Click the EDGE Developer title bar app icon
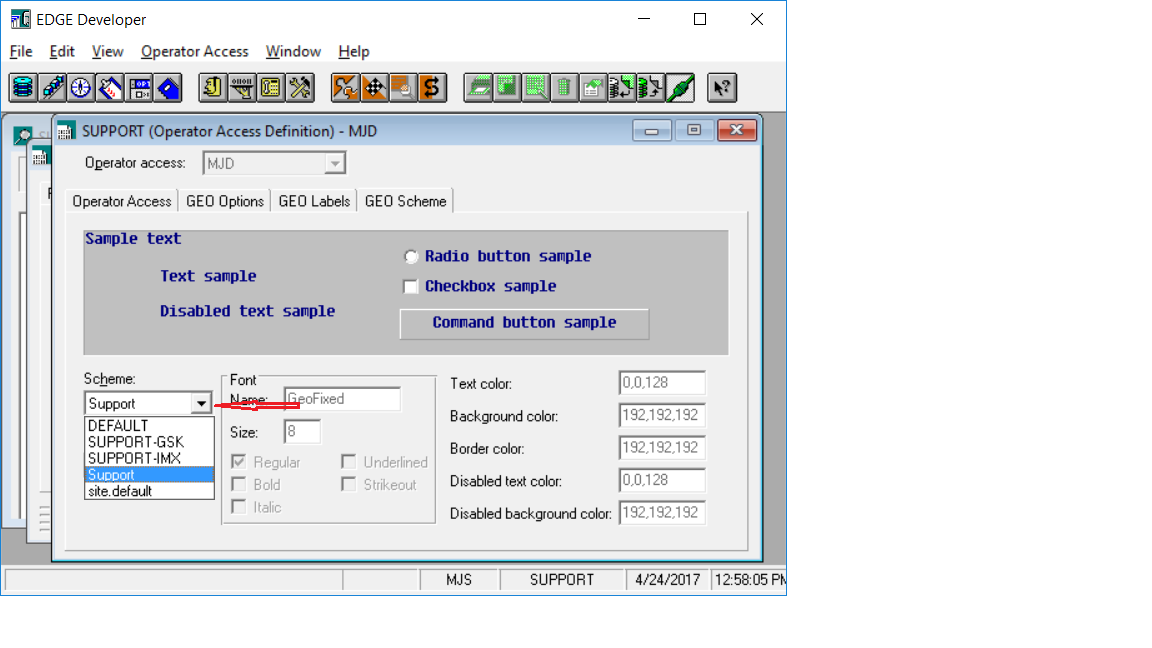This screenshot has height=648, width=1152. click(21, 19)
